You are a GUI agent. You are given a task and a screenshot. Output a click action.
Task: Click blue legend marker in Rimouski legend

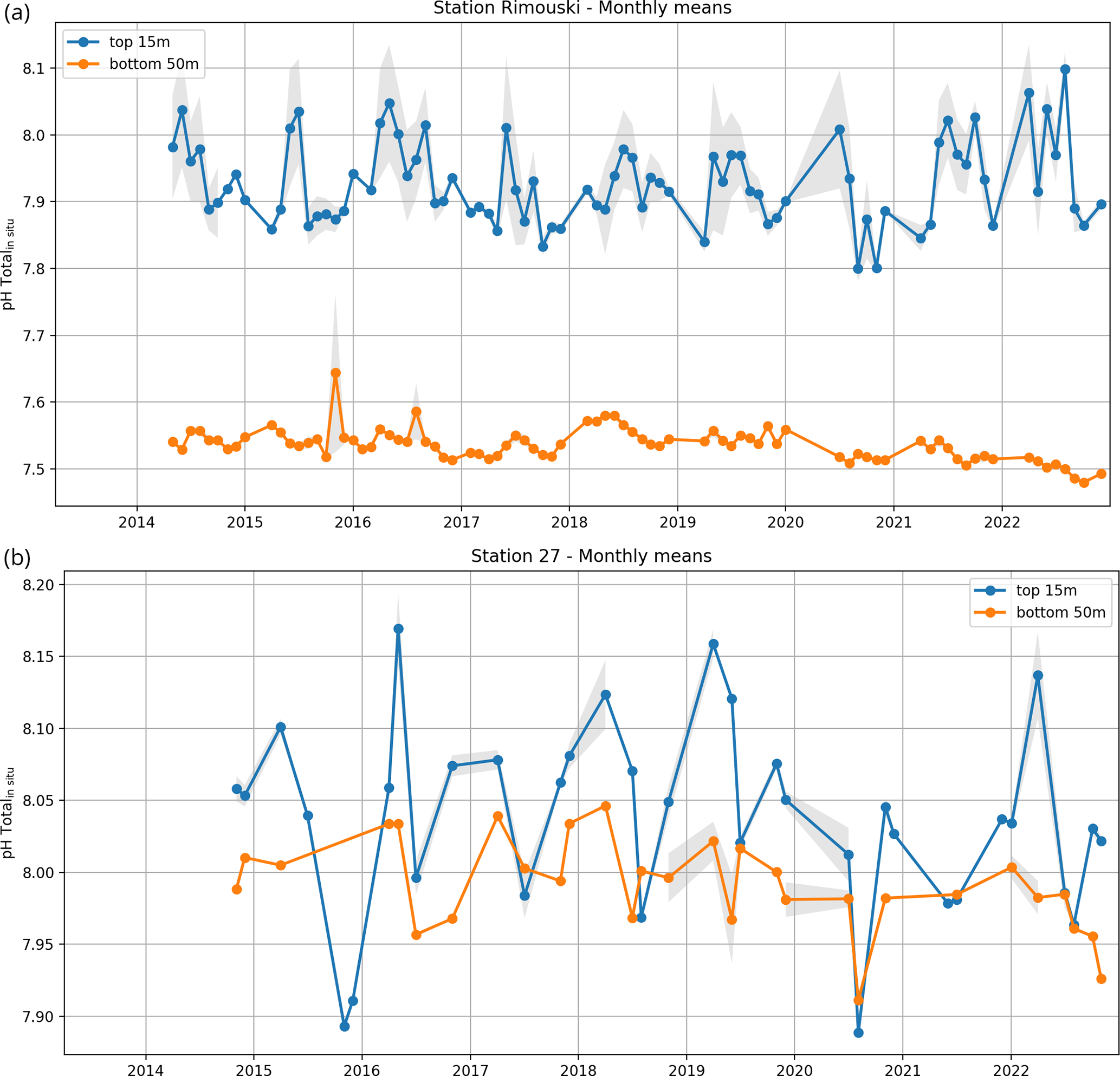(x=83, y=42)
